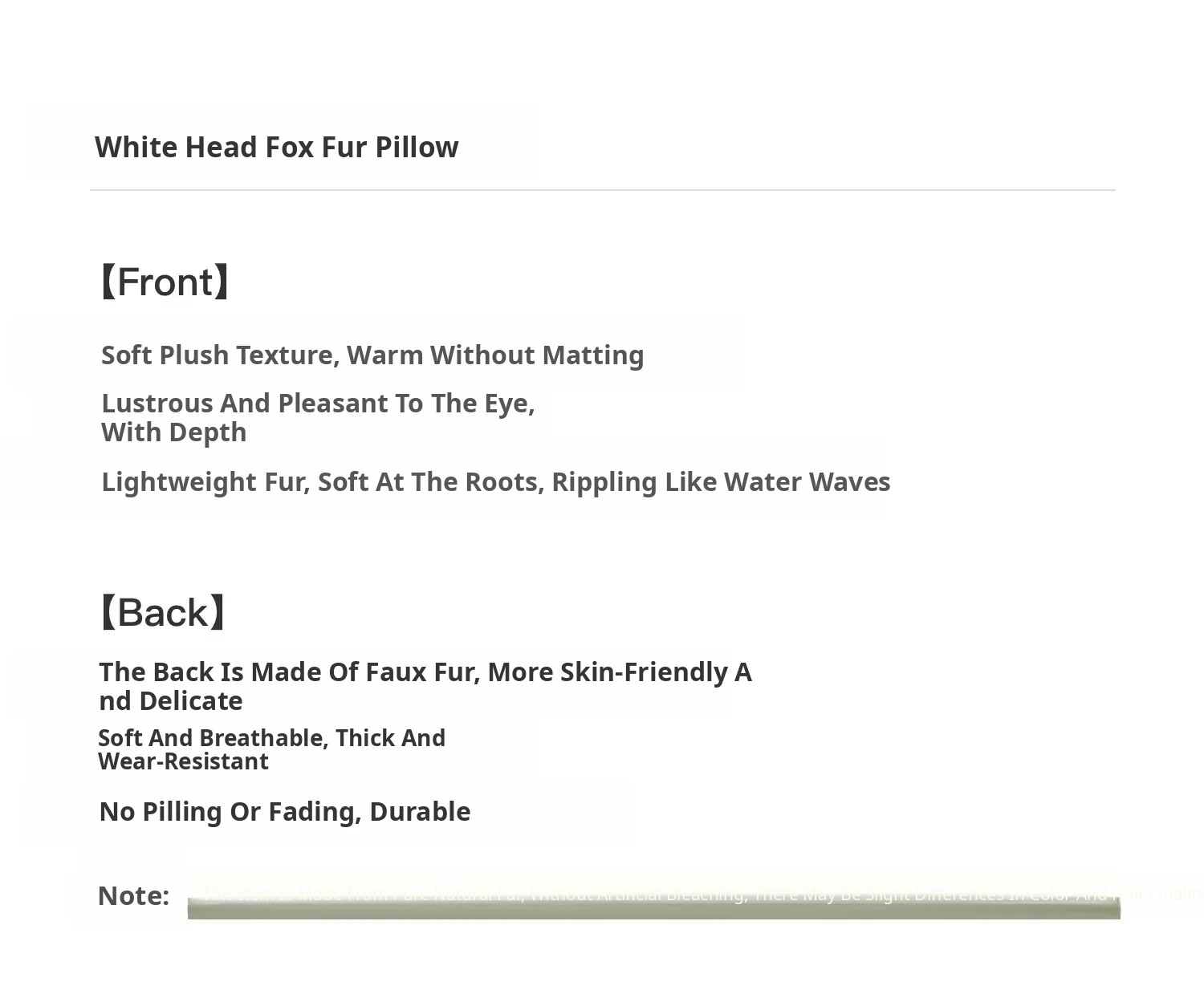Select 'Lightweight Fur, Soft At The Roots' line

tap(323, 481)
